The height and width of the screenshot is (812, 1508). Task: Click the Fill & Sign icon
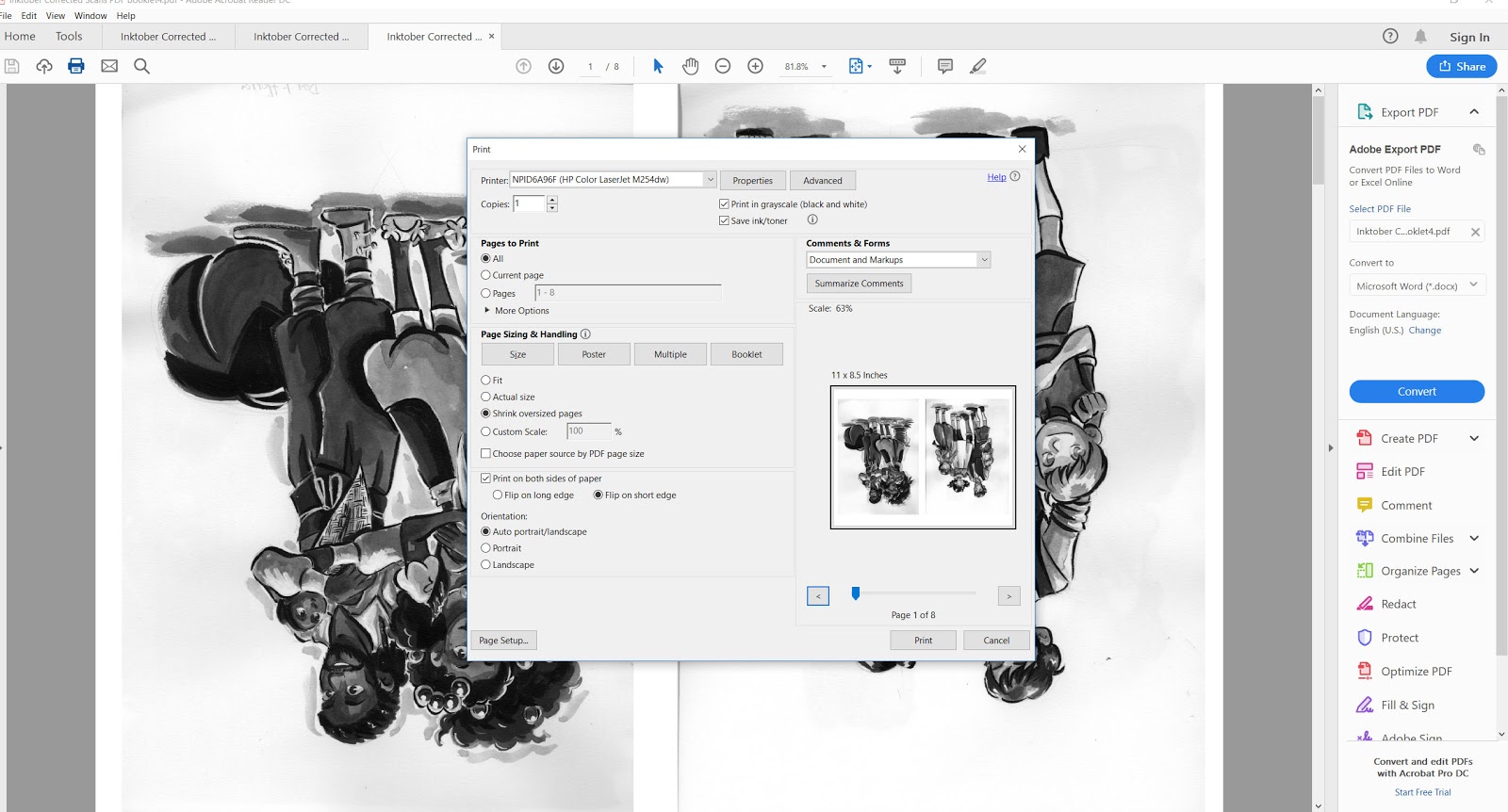click(1365, 705)
